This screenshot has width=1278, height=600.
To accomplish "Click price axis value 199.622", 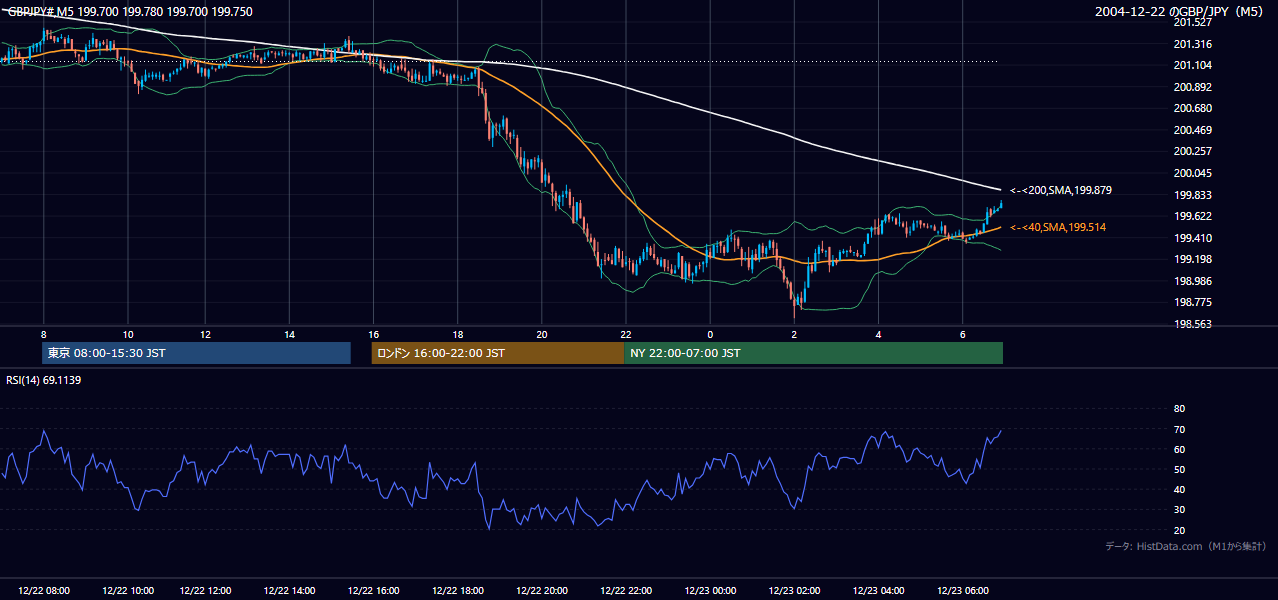I will (x=1192, y=216).
